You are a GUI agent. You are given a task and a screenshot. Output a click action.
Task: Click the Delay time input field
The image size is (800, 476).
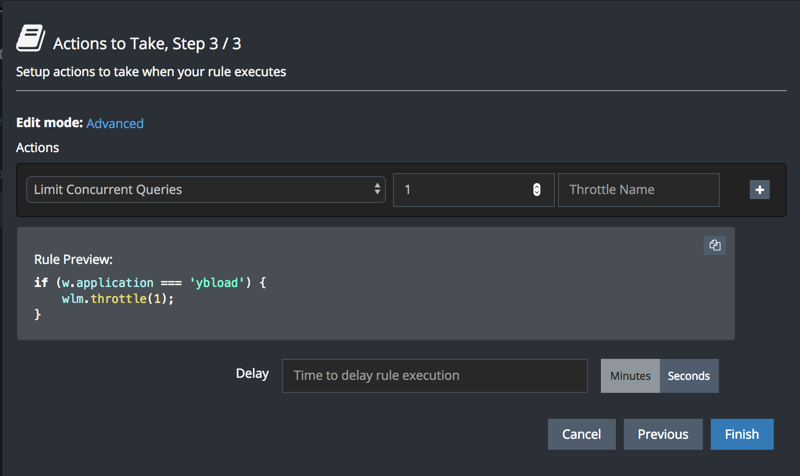click(434, 376)
